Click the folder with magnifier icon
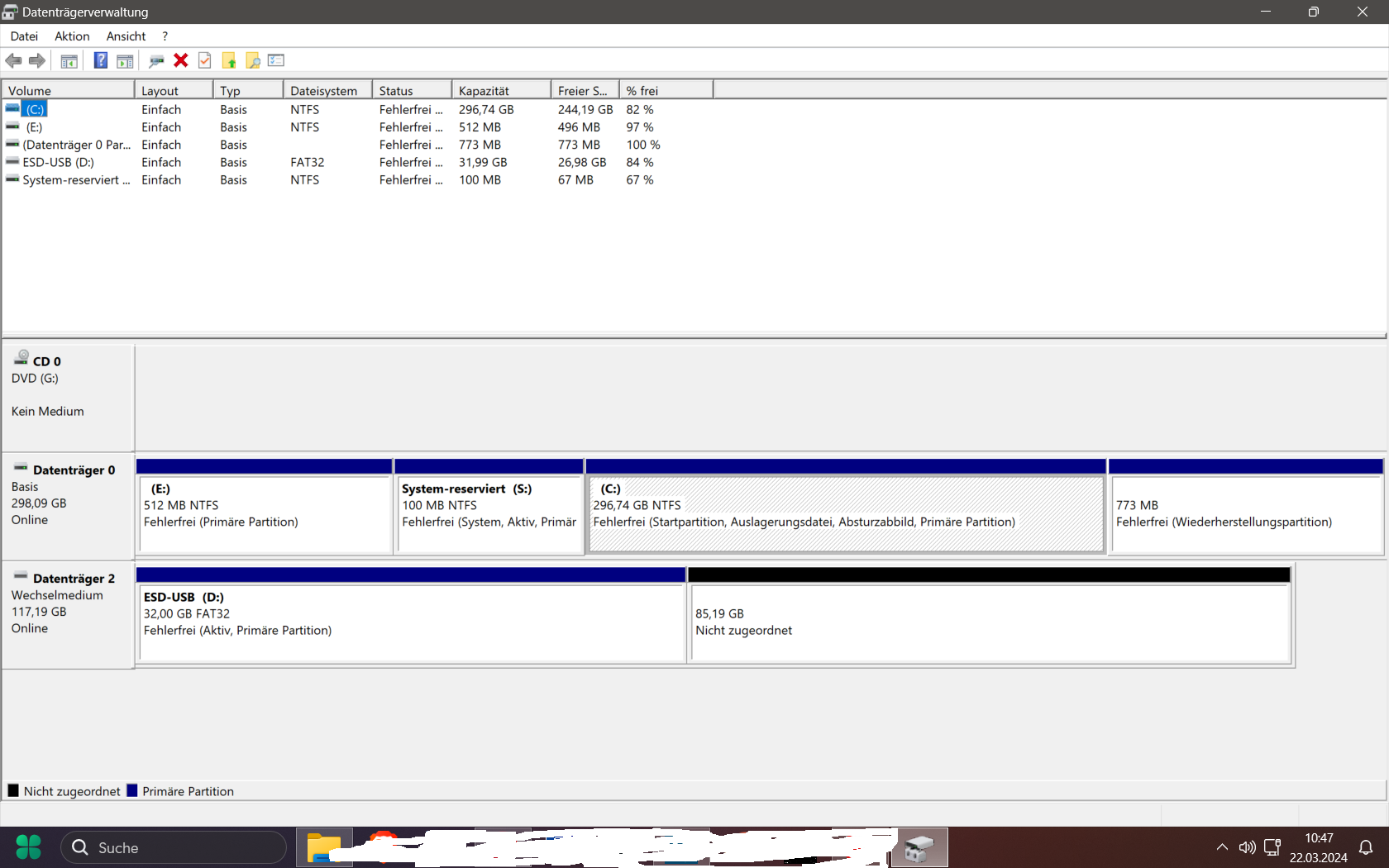Viewport: 1389px width, 868px height. [x=253, y=60]
